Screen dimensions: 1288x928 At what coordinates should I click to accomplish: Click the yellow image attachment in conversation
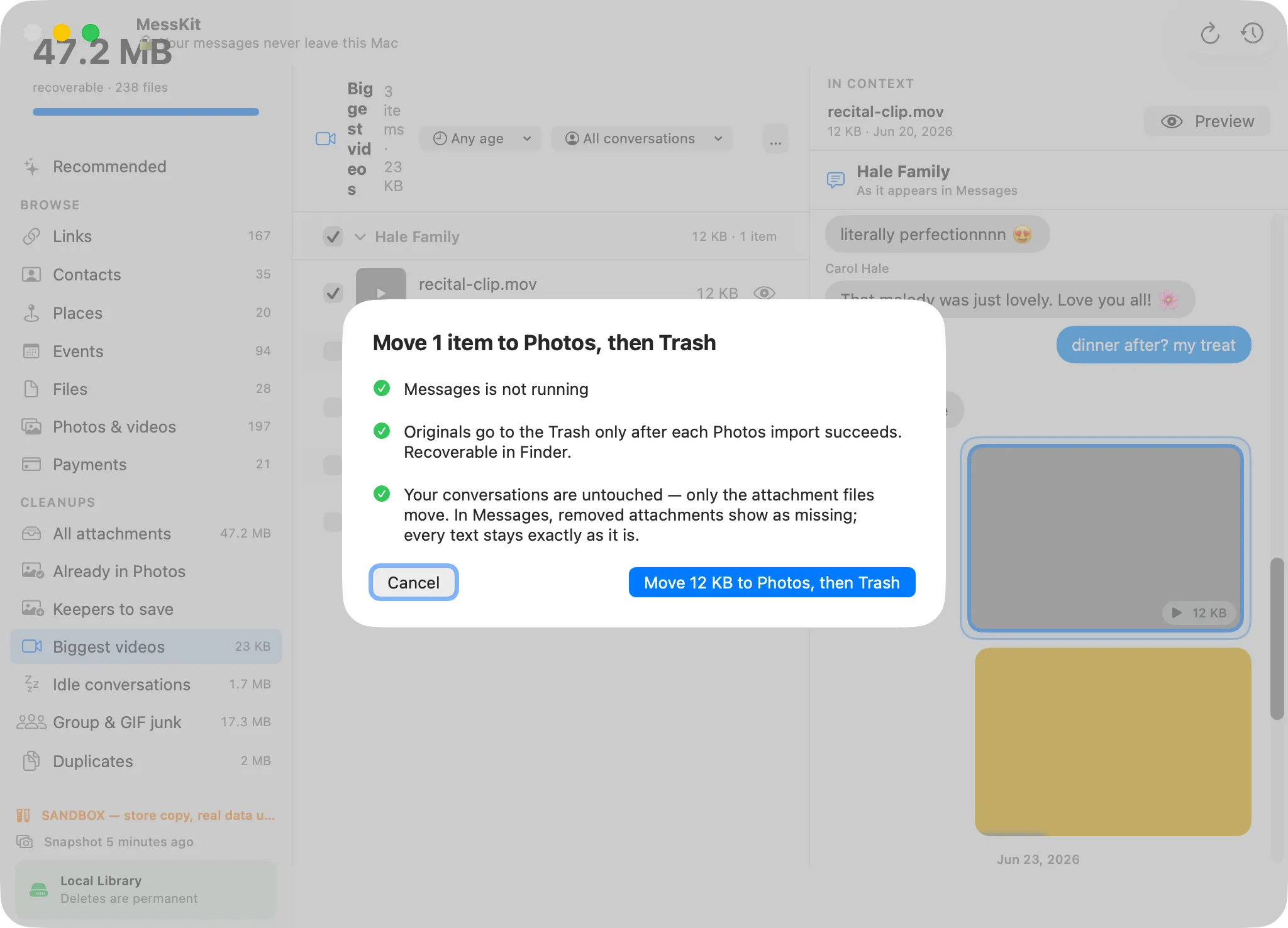pos(1113,742)
